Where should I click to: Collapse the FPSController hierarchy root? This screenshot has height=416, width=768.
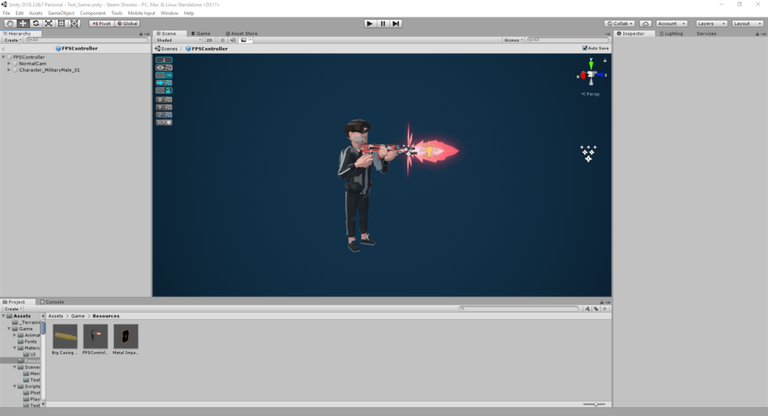[x=4, y=57]
